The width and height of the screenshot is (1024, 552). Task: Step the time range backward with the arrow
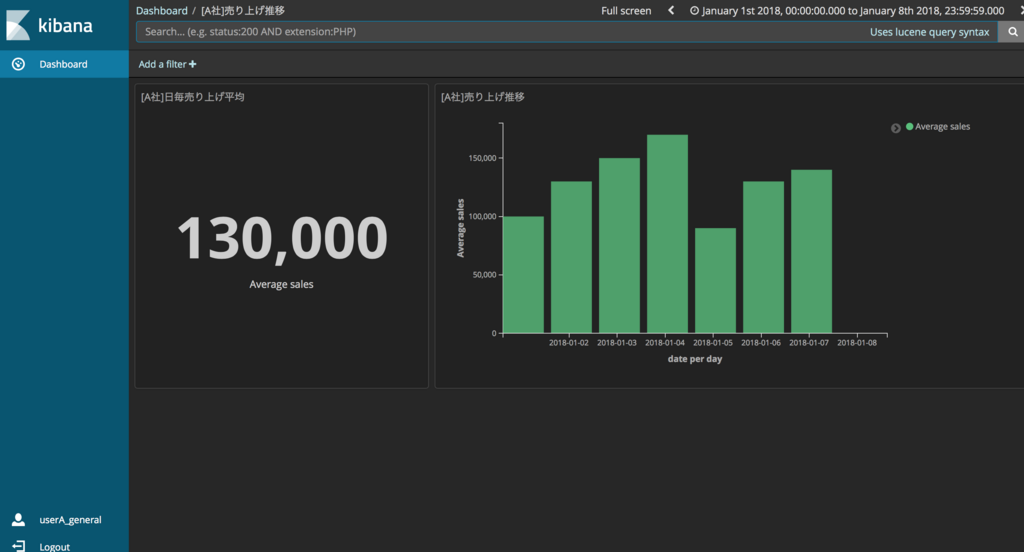click(x=671, y=10)
